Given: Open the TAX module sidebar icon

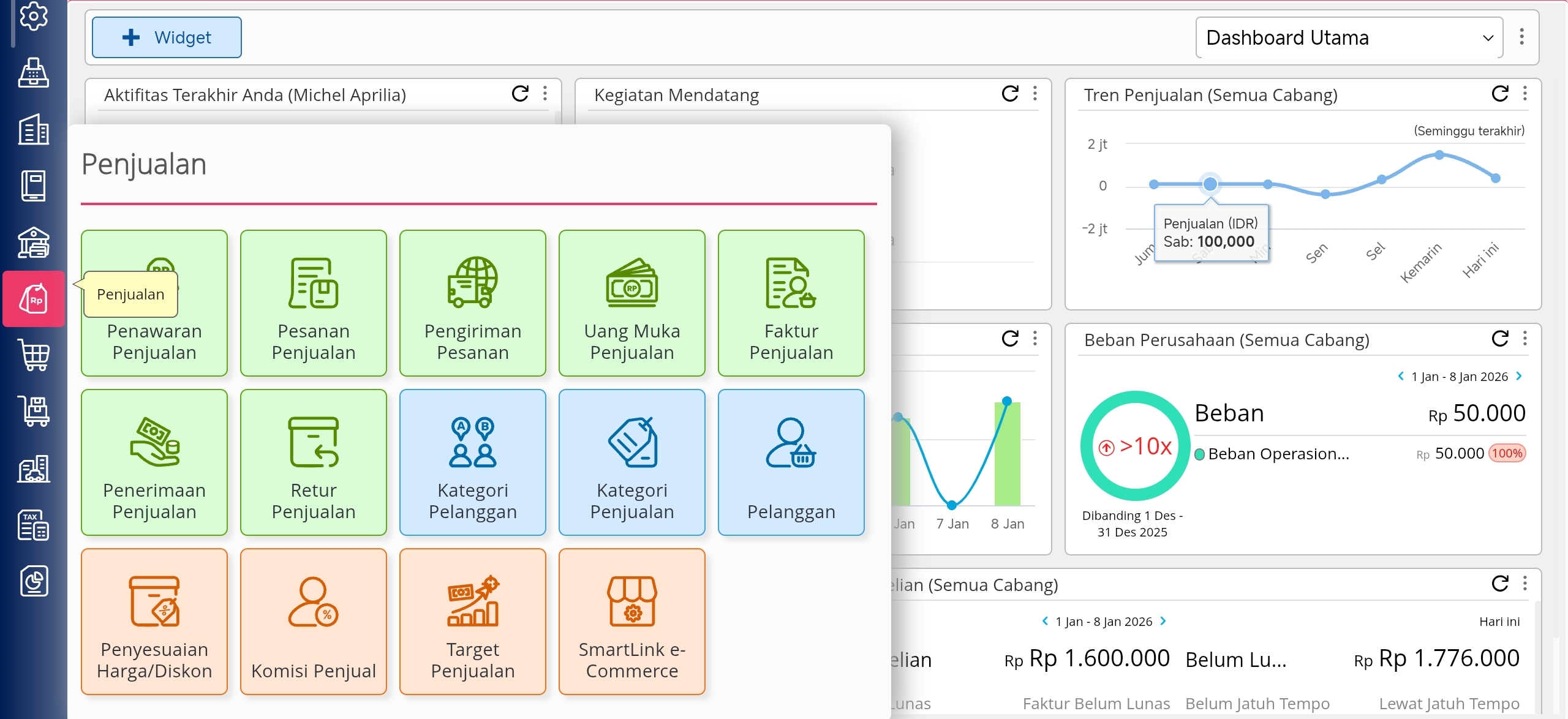Looking at the screenshot, I should pyautogui.click(x=33, y=525).
